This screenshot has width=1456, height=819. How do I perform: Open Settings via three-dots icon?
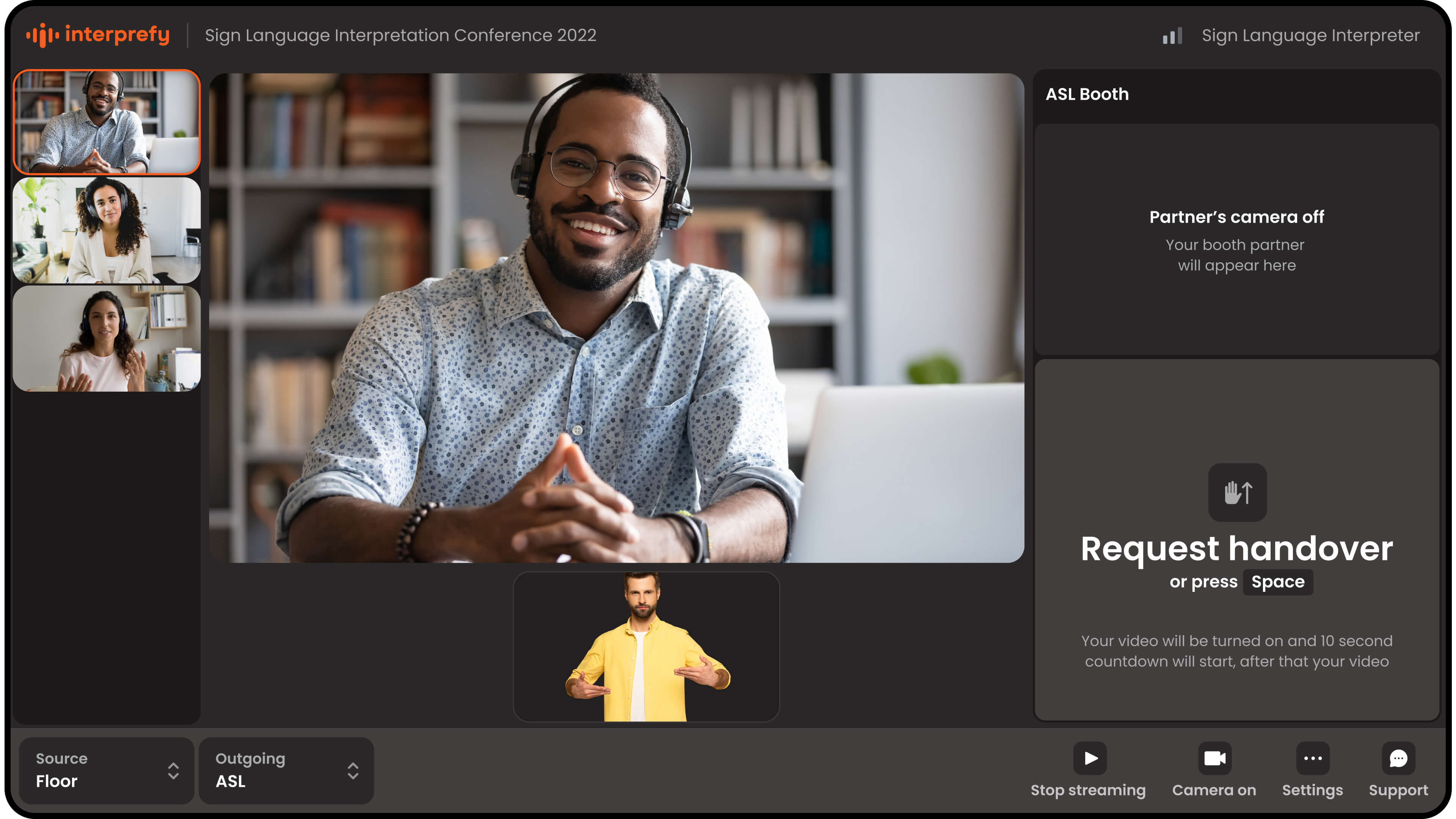click(1312, 758)
